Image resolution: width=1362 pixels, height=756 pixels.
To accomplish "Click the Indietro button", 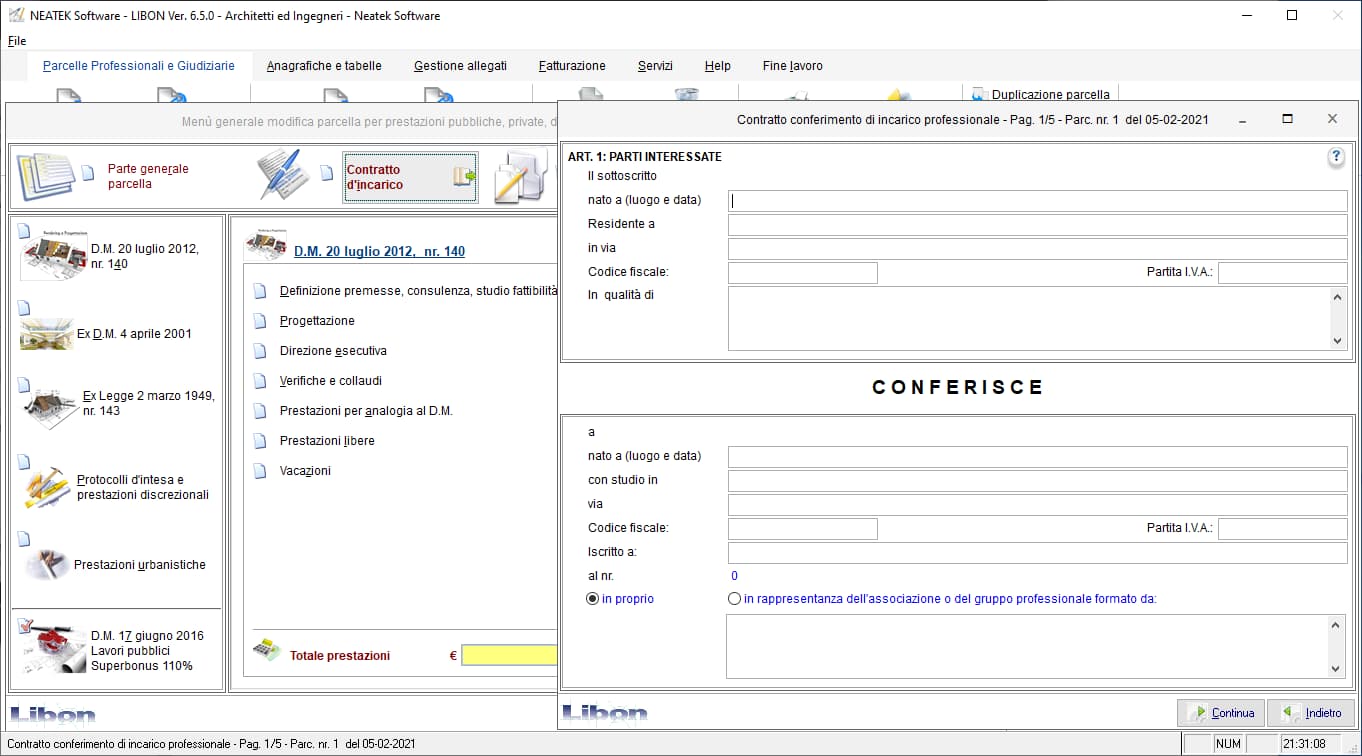I will 1310,713.
